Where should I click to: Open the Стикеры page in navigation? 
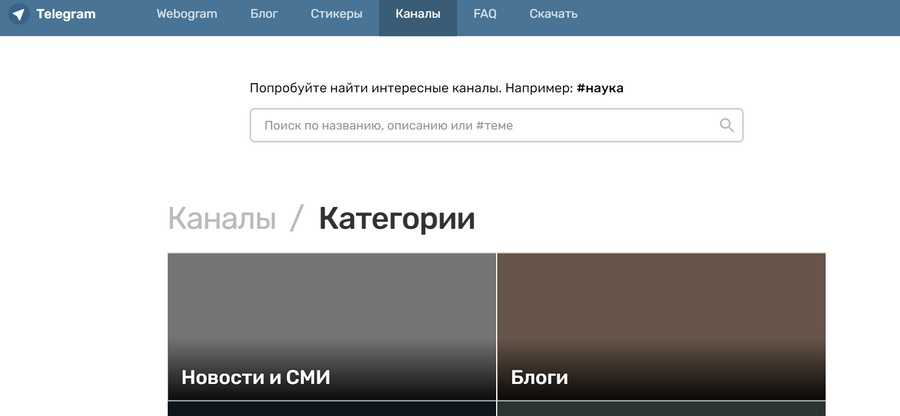click(x=337, y=15)
